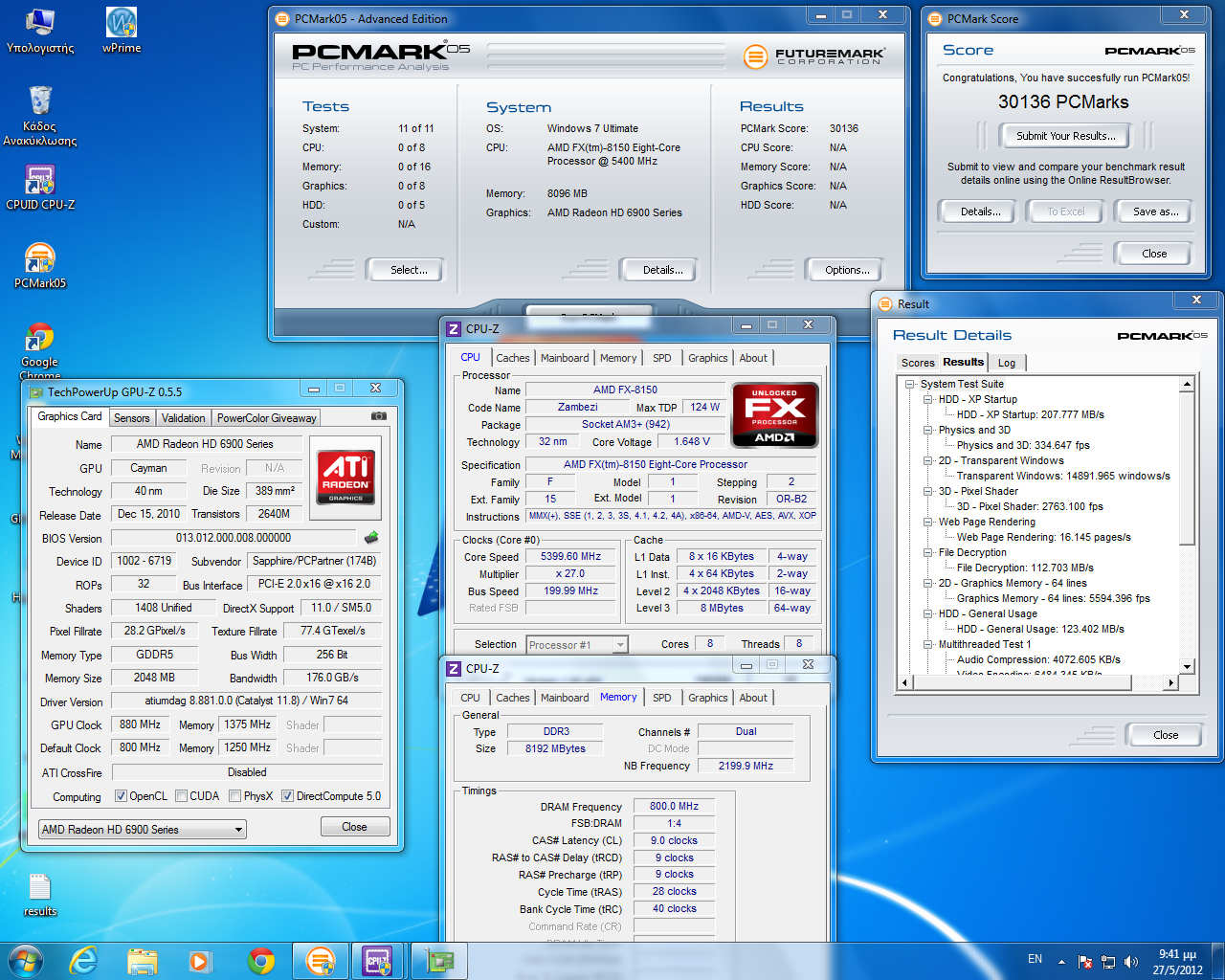Switch to PCMark05 taskbar button

320,961
